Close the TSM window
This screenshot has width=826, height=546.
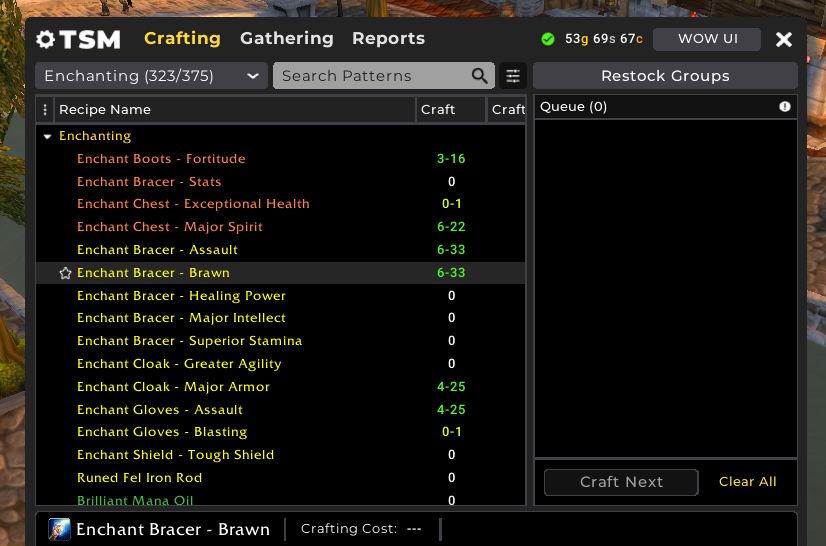click(x=783, y=39)
